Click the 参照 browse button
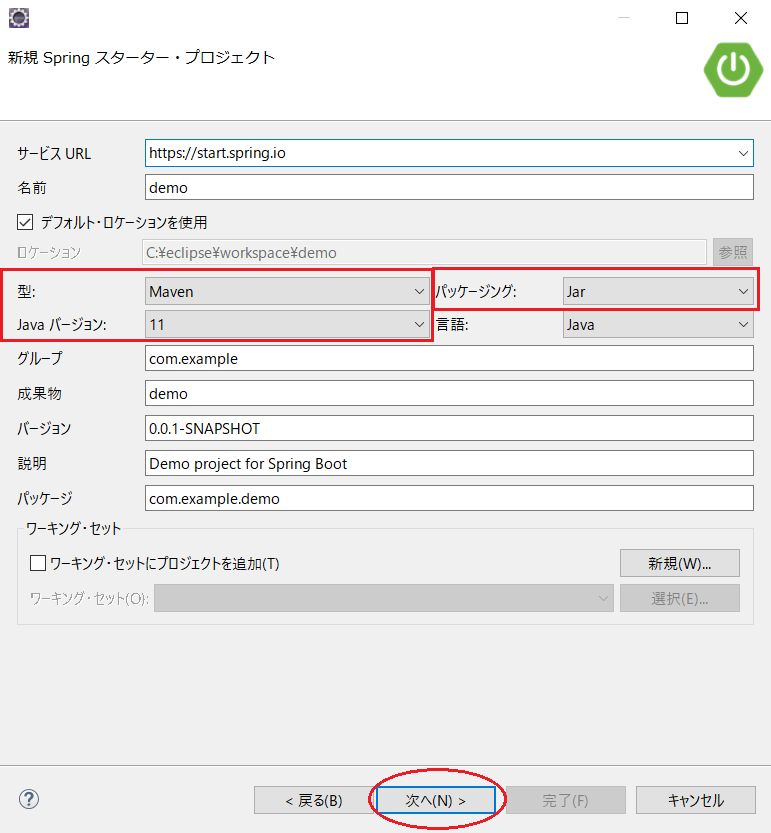771x833 pixels. pyautogui.click(x=733, y=252)
